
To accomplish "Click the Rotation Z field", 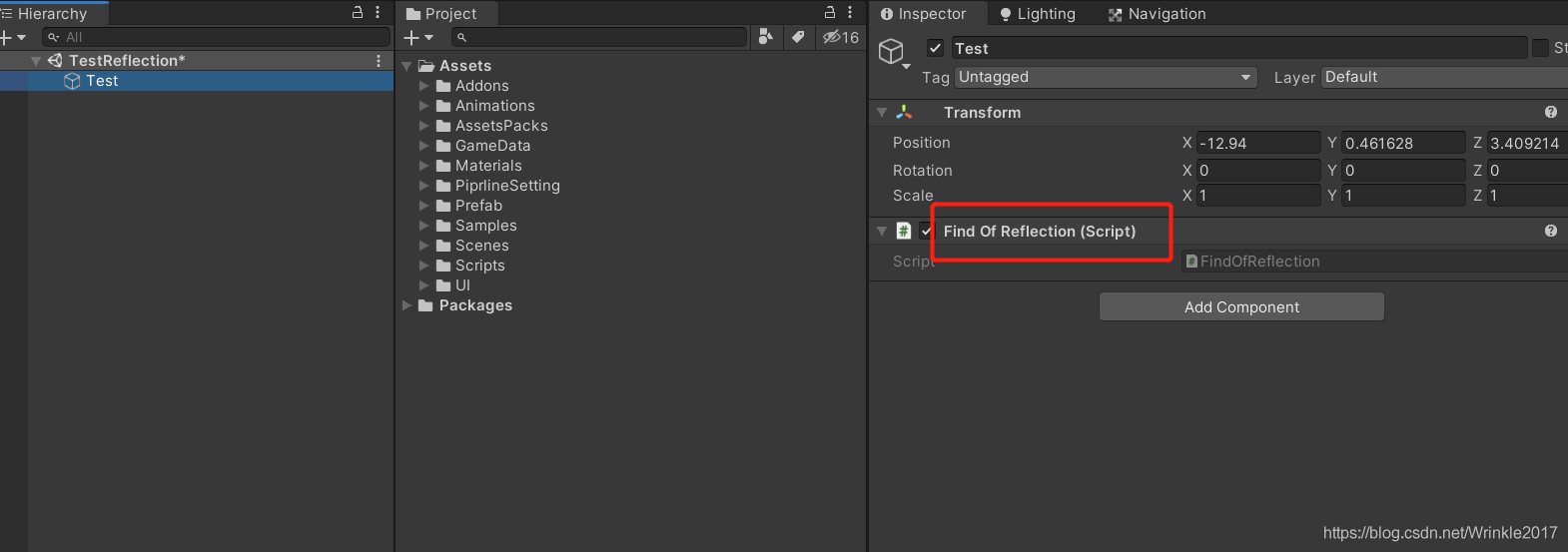I will click(x=1527, y=171).
